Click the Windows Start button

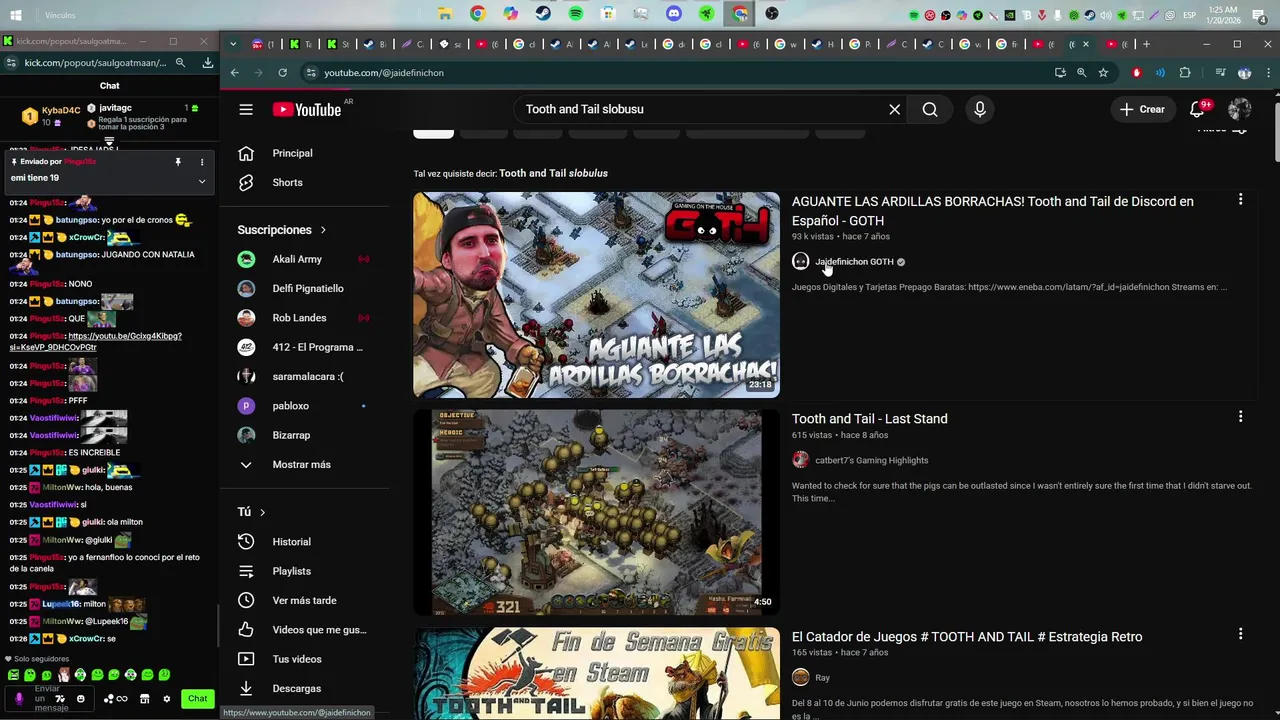pos(17,15)
